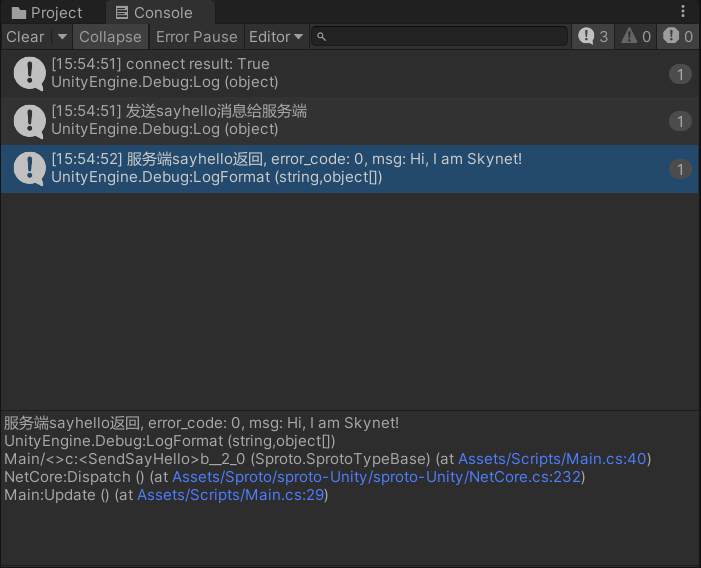Toggle error message filter showing 0

click(x=677, y=37)
